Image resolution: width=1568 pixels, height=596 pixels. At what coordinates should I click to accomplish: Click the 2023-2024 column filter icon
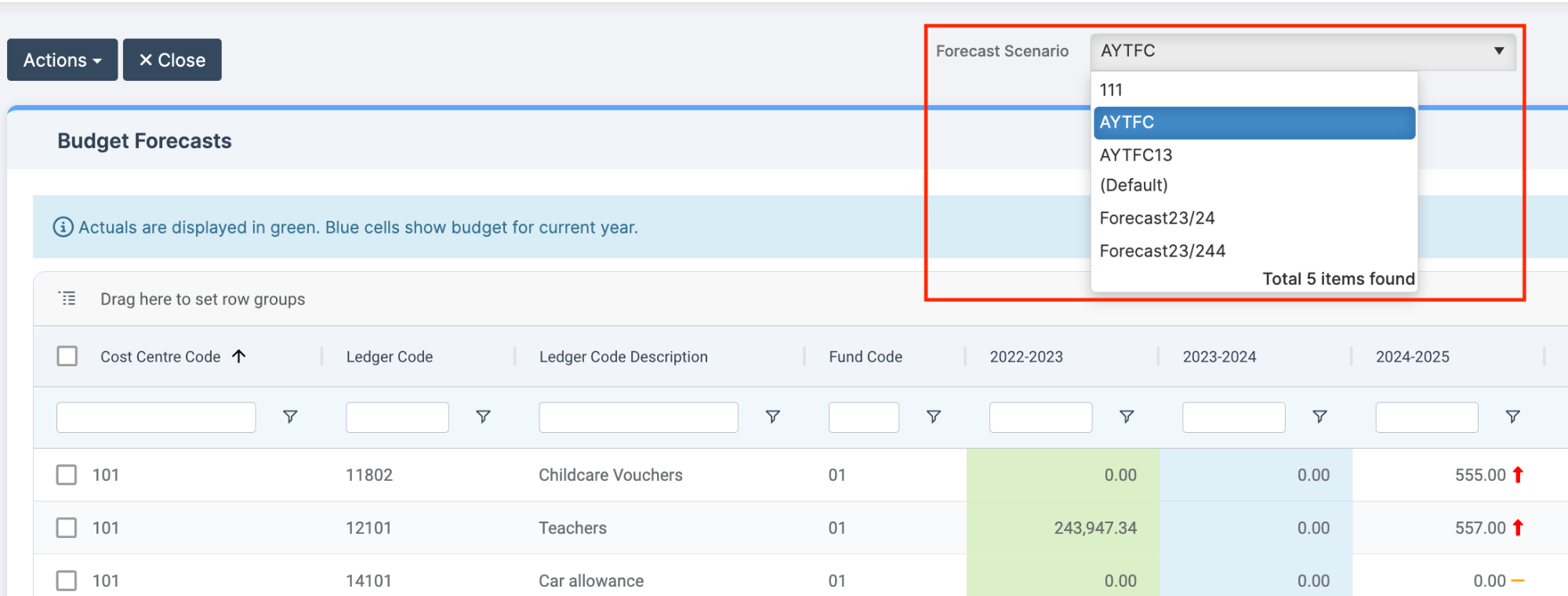pyautogui.click(x=1319, y=416)
